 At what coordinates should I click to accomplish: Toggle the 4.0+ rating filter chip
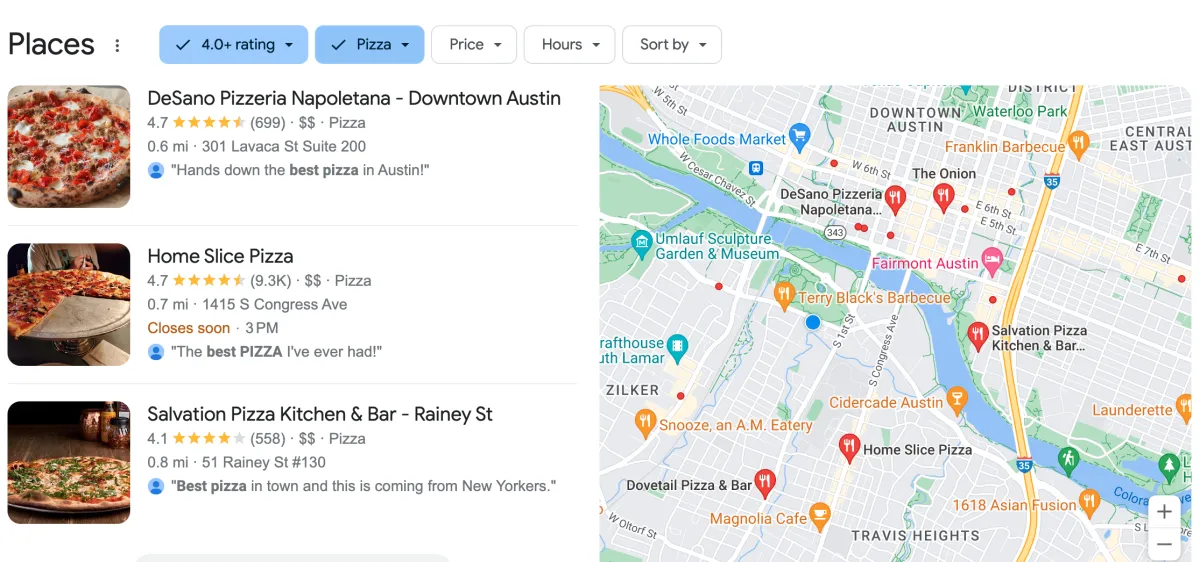(234, 44)
